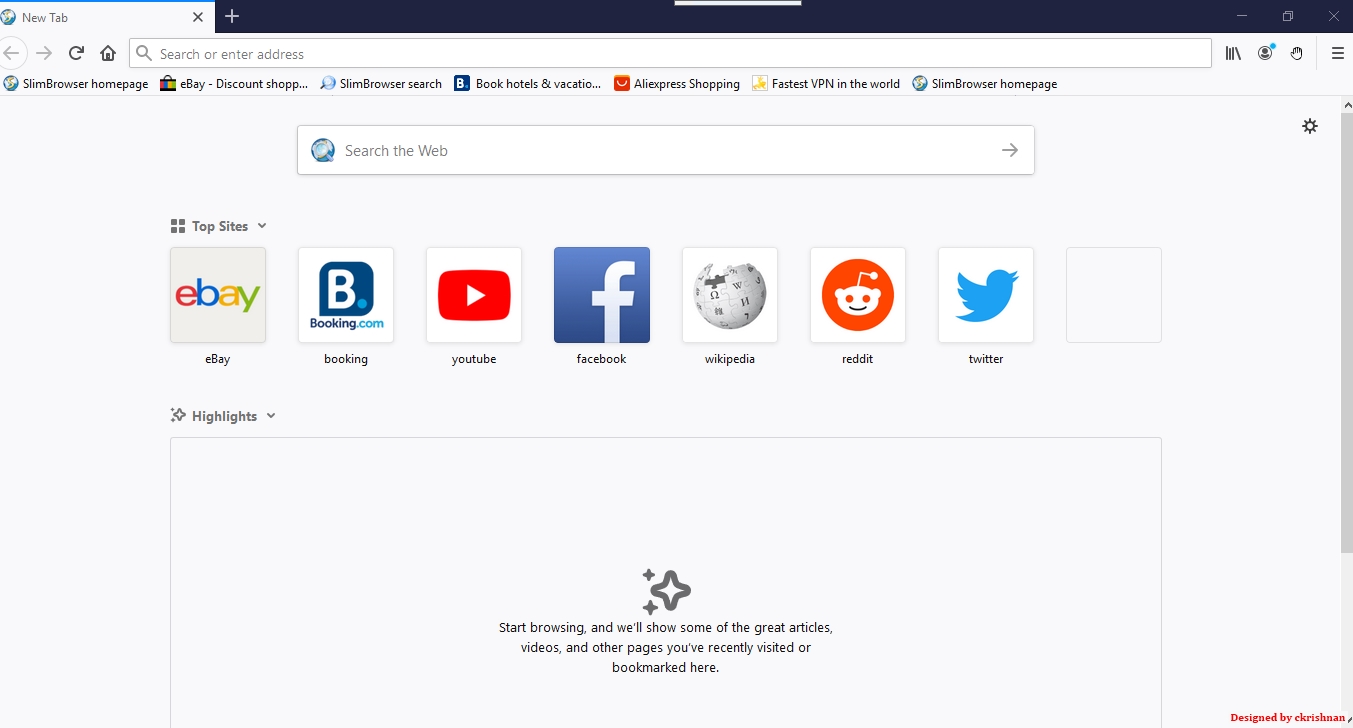Open new tab page settings gear
1353x728 pixels.
coord(1310,126)
